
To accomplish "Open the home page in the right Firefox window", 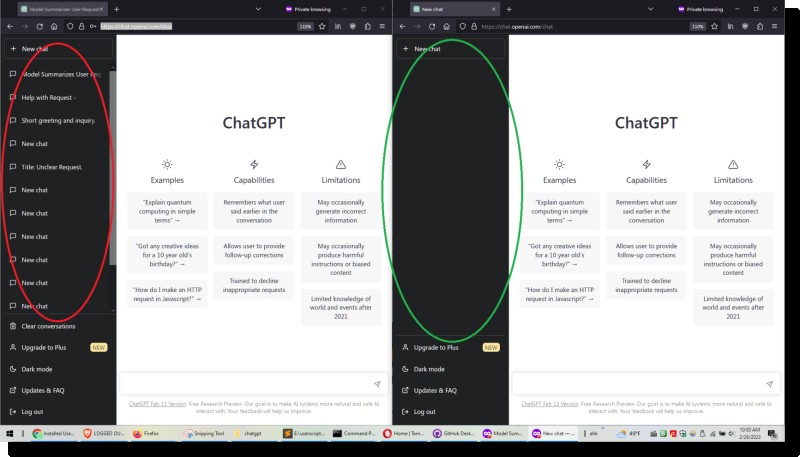I will [447, 27].
